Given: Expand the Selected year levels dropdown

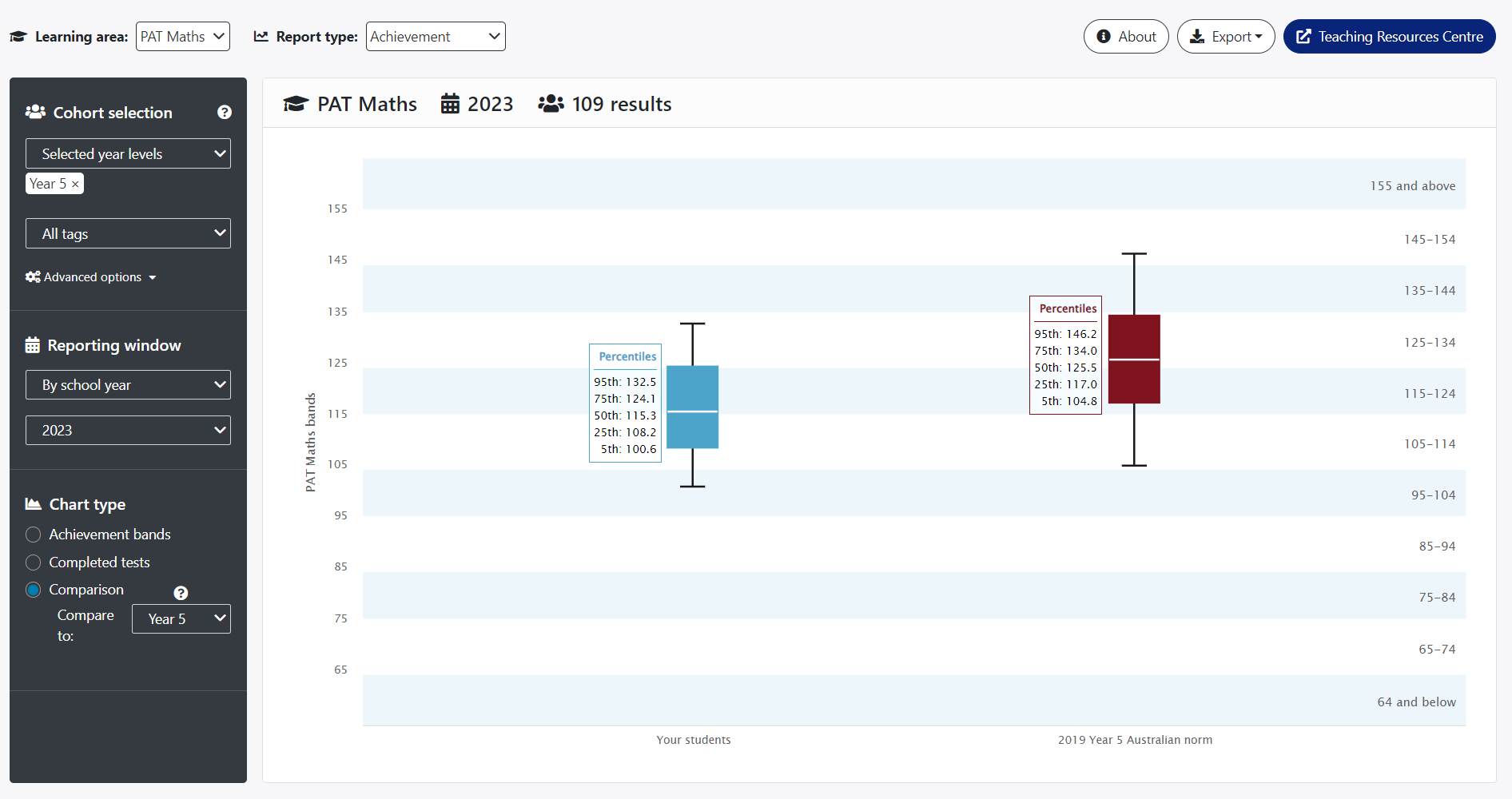Looking at the screenshot, I should coord(128,154).
